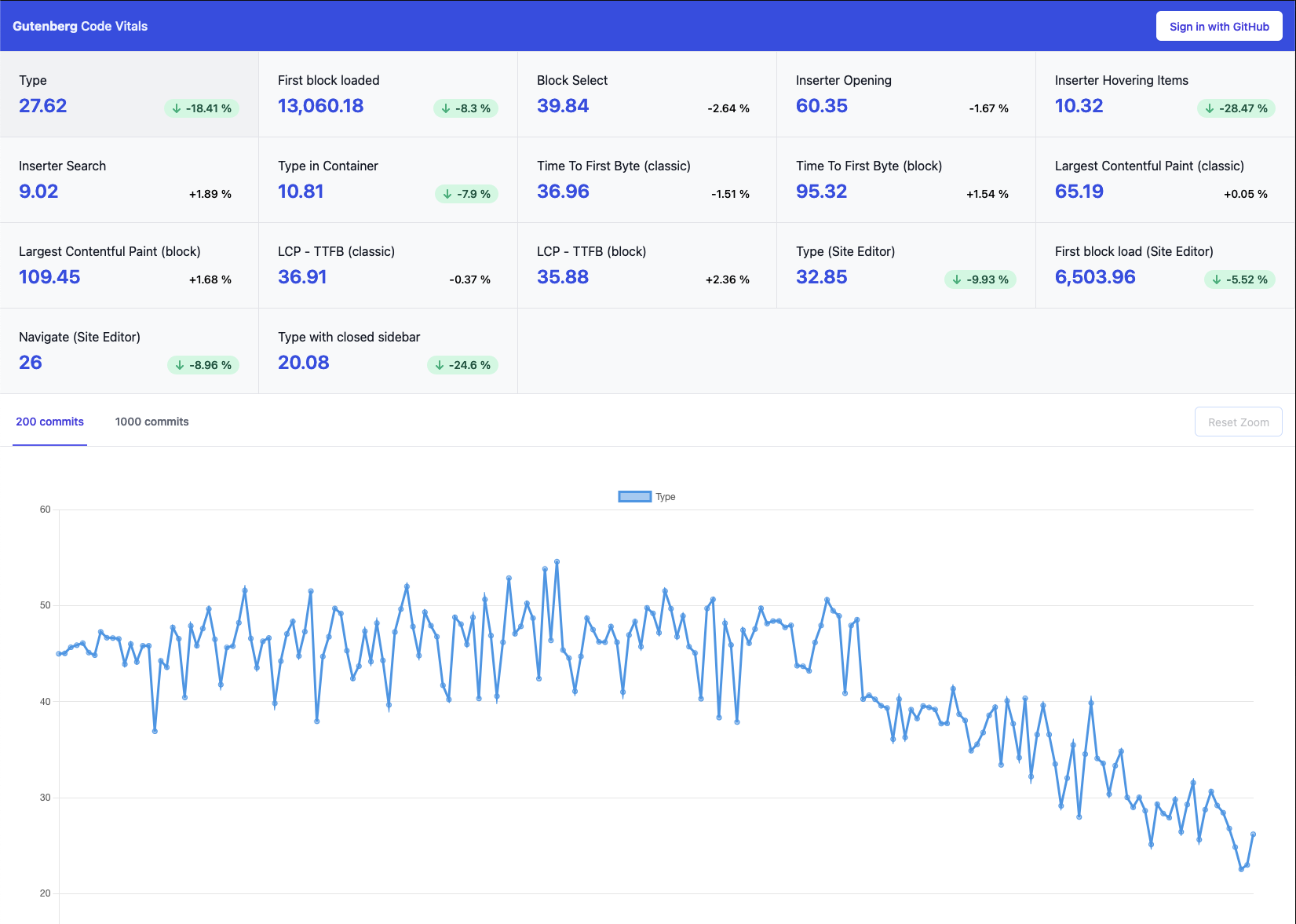Select the Inserter Search metric card

click(x=130, y=180)
